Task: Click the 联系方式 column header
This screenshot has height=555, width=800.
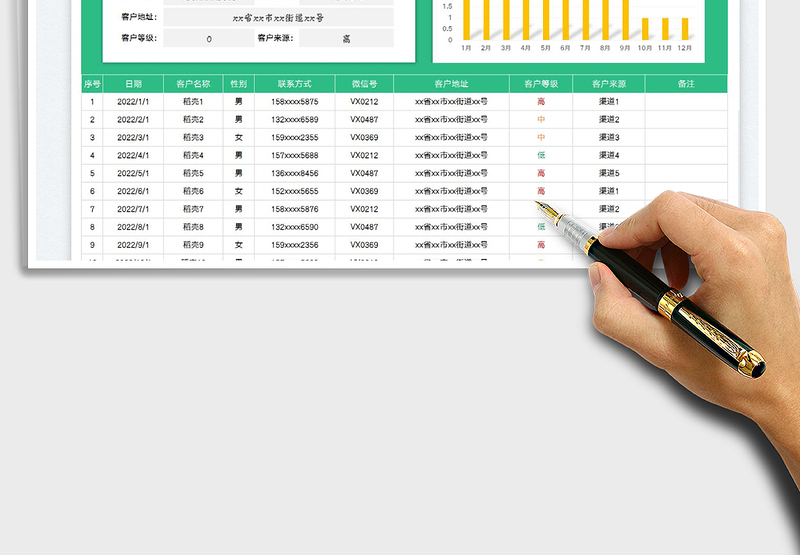Action: point(294,84)
